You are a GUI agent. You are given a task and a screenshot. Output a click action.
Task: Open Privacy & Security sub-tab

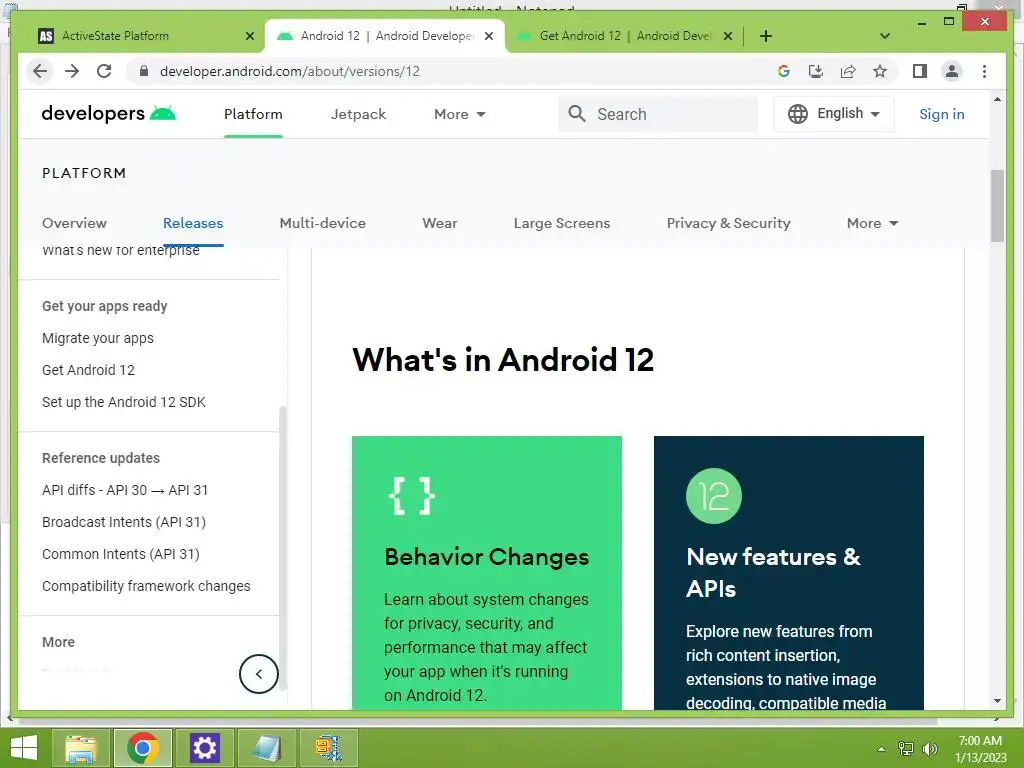728,223
